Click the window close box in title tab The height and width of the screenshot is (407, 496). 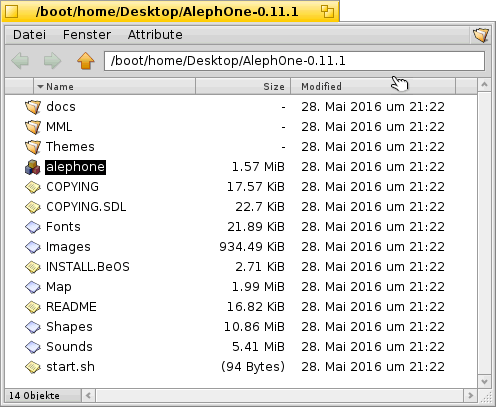pos(12,12)
